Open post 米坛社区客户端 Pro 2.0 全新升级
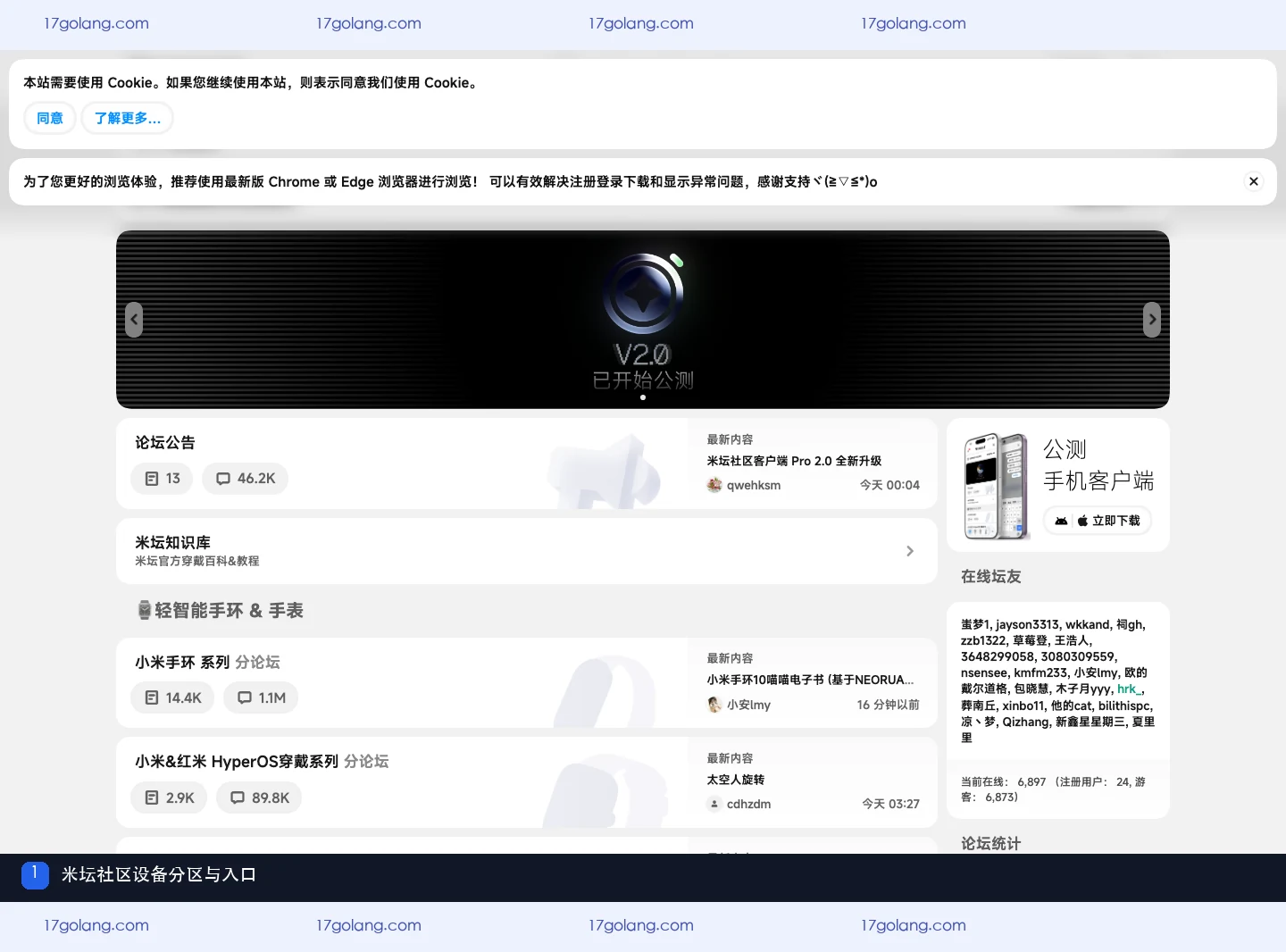 [x=794, y=461]
